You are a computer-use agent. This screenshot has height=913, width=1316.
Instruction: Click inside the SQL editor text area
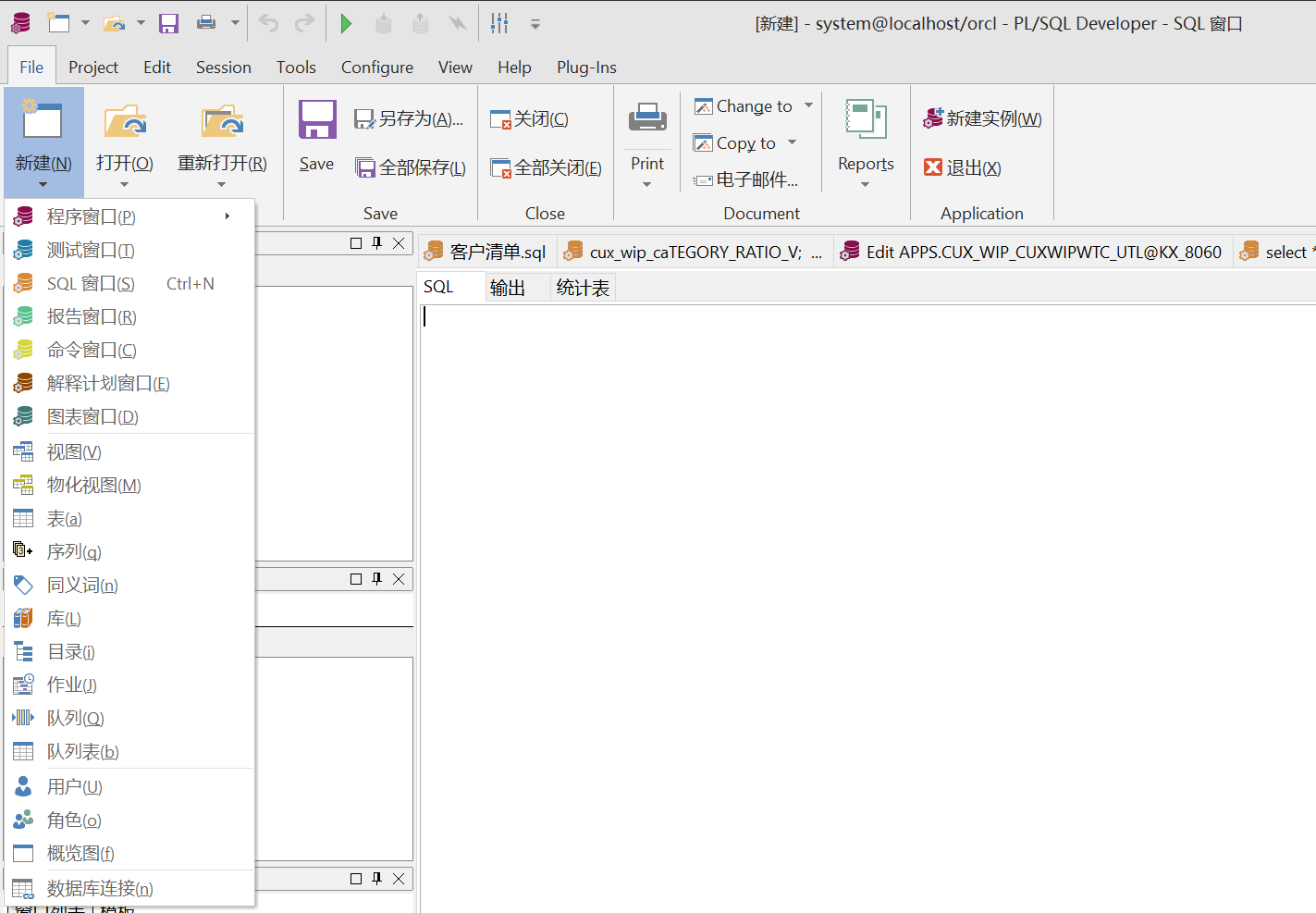pos(867,608)
